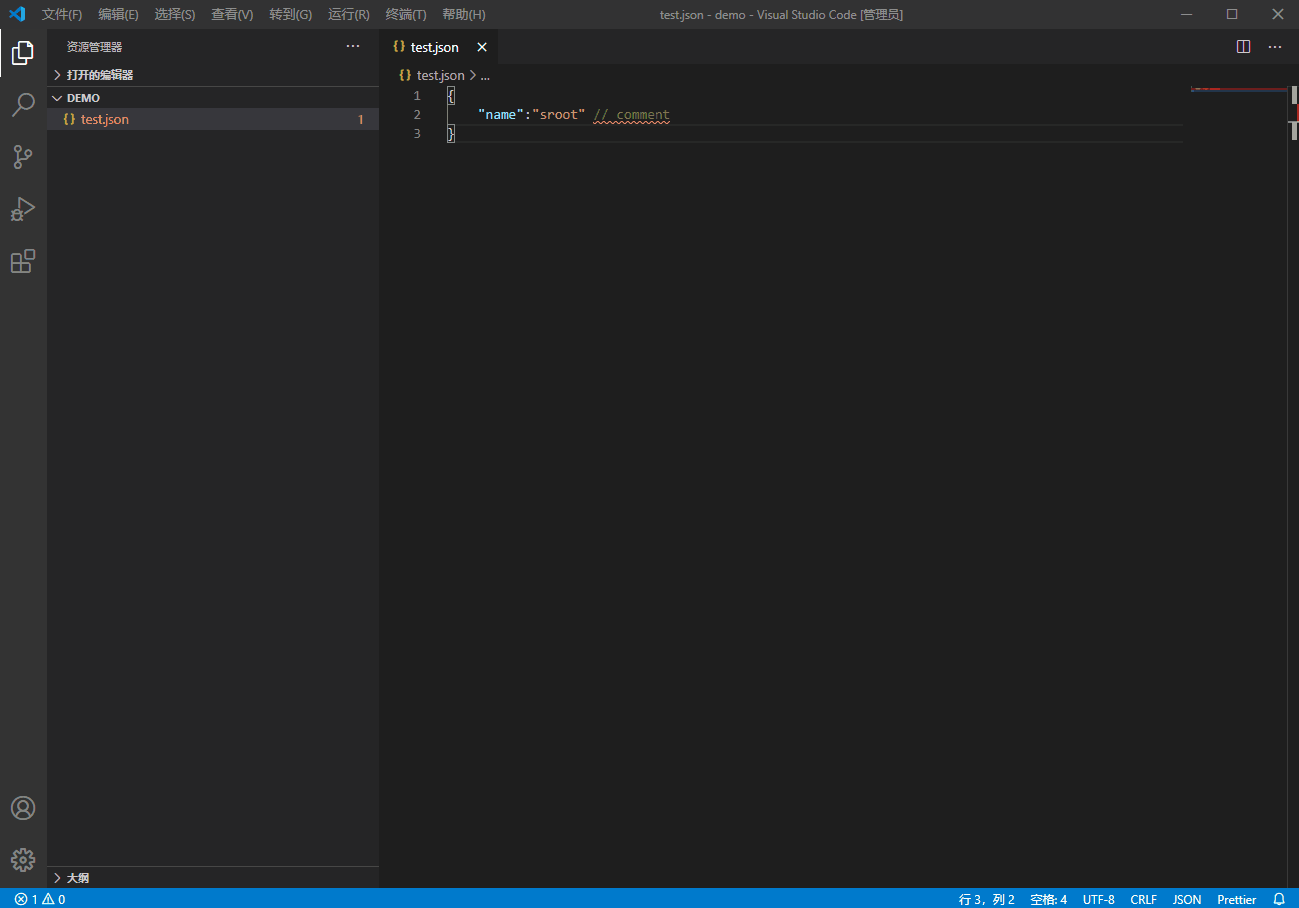Open the Manage gear icon
The height and width of the screenshot is (908, 1299).
[x=23, y=860]
